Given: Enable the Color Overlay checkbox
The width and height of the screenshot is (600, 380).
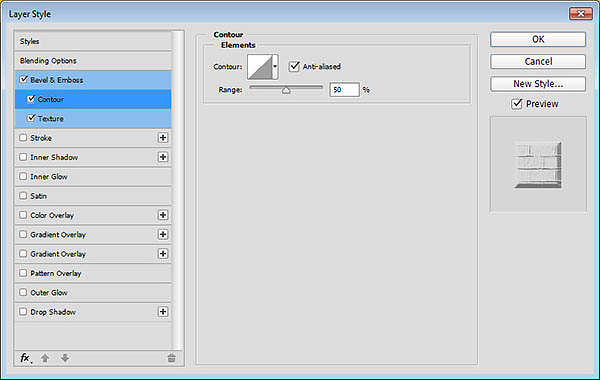Looking at the screenshot, I should 23,215.
